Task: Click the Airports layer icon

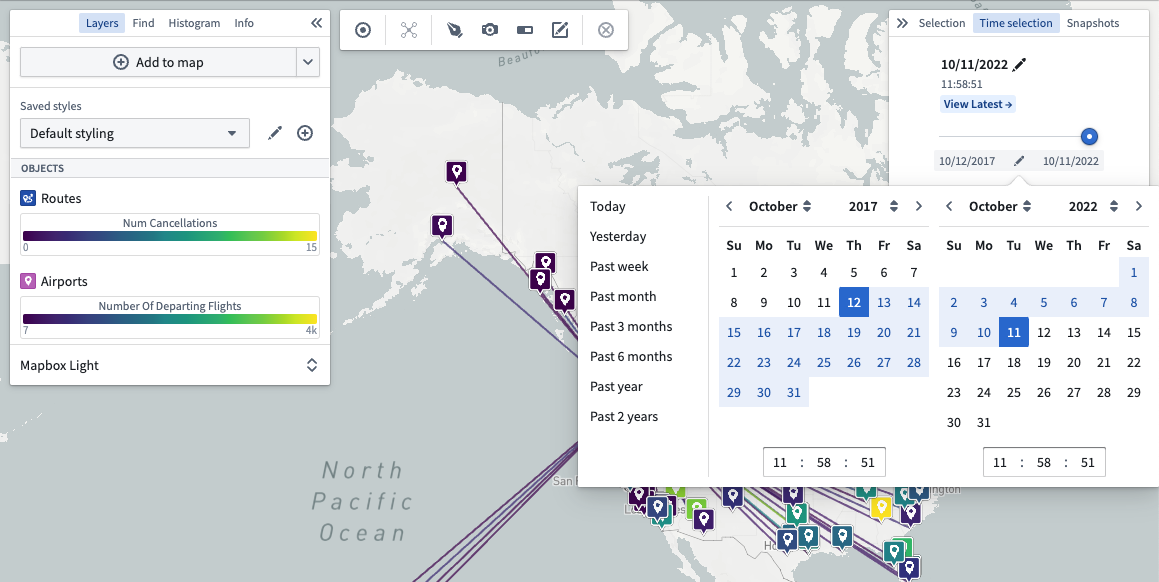Action: coord(28,281)
